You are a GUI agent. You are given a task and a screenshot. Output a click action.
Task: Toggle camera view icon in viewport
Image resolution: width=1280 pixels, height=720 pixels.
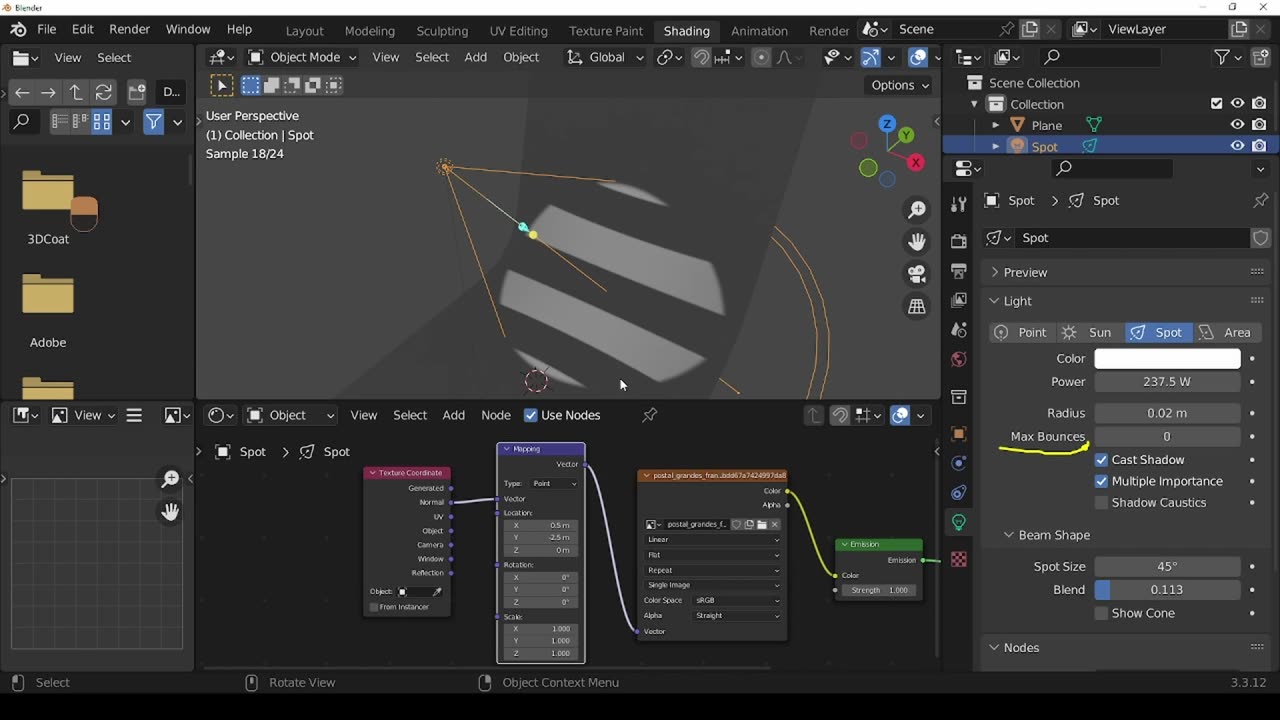click(917, 274)
